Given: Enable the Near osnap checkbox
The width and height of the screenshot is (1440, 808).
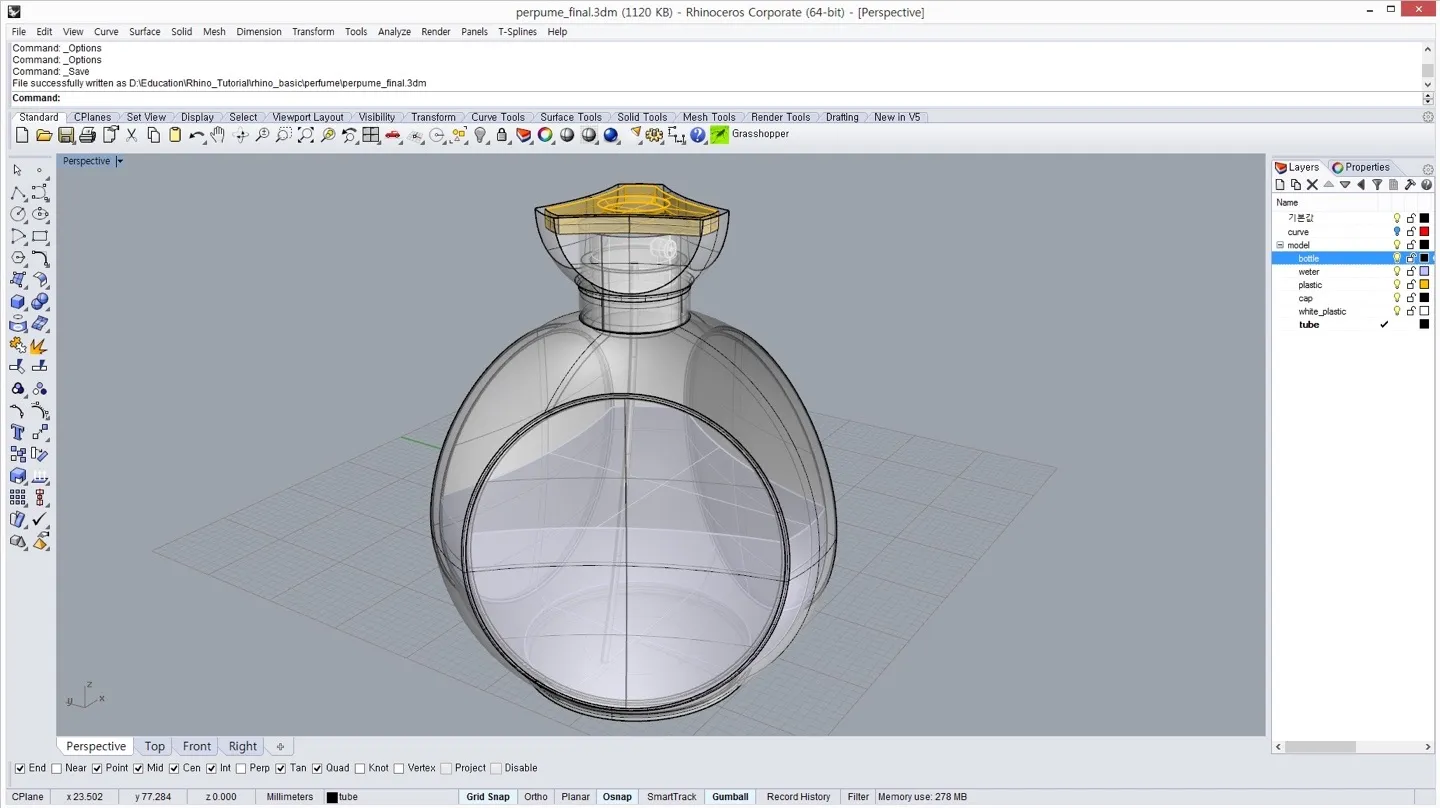Looking at the screenshot, I should 57,768.
